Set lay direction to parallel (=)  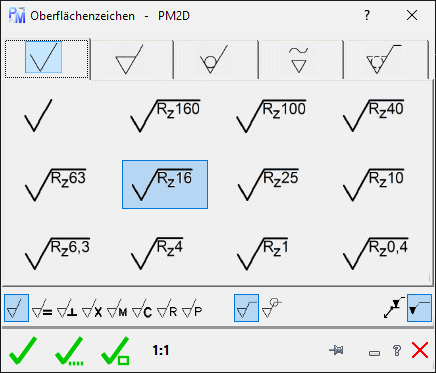pos(42,308)
